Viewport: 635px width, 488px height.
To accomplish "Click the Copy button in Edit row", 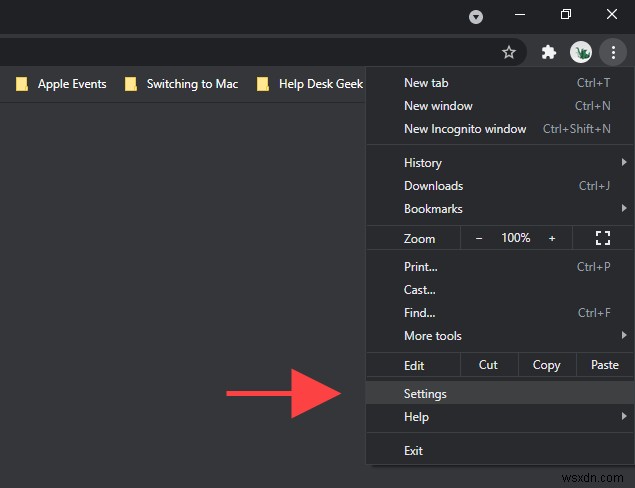I will 546,365.
